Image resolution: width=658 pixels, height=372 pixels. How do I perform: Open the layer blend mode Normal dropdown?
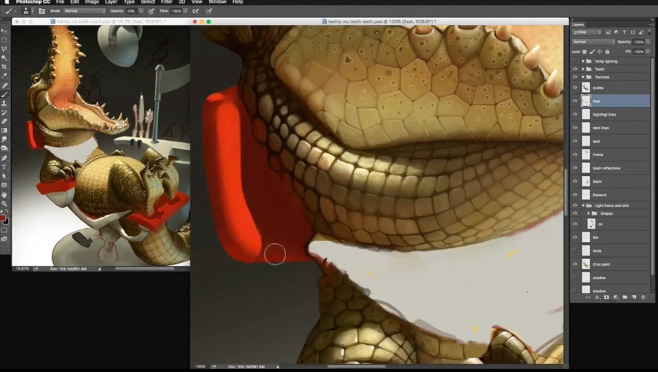click(x=593, y=42)
